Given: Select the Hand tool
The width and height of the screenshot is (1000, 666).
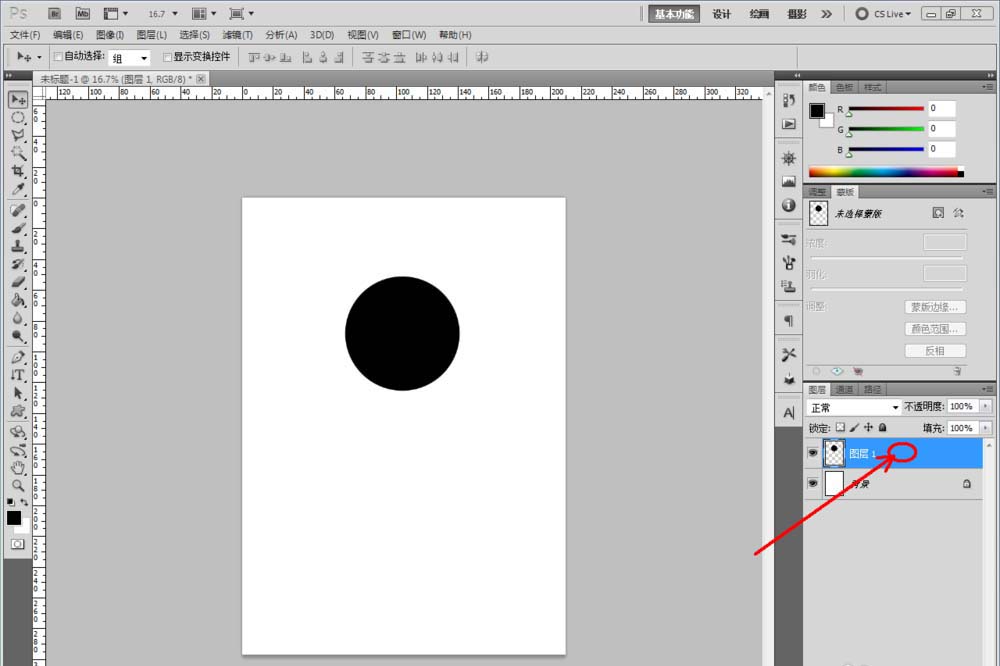Looking at the screenshot, I should (18, 467).
